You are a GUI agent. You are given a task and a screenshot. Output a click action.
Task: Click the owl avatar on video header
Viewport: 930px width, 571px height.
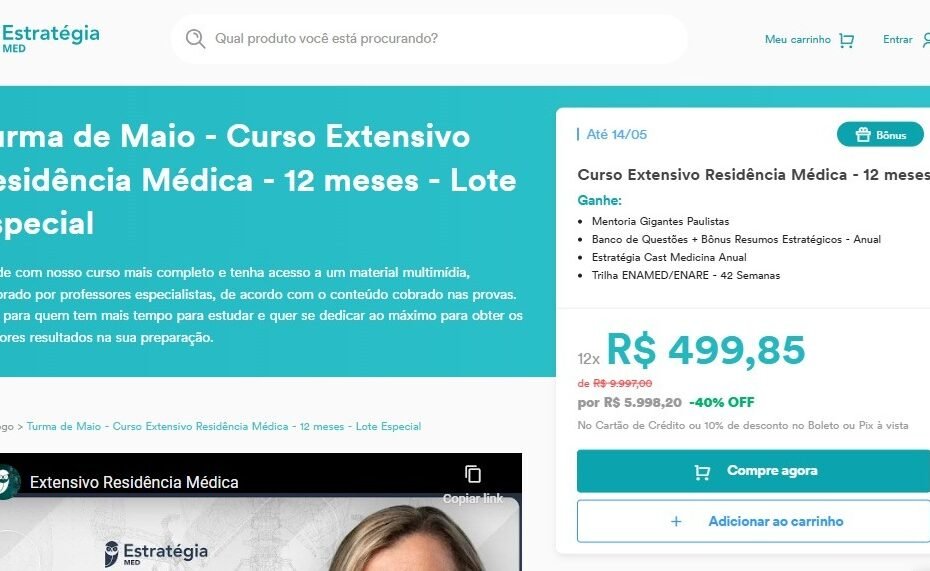[7, 481]
